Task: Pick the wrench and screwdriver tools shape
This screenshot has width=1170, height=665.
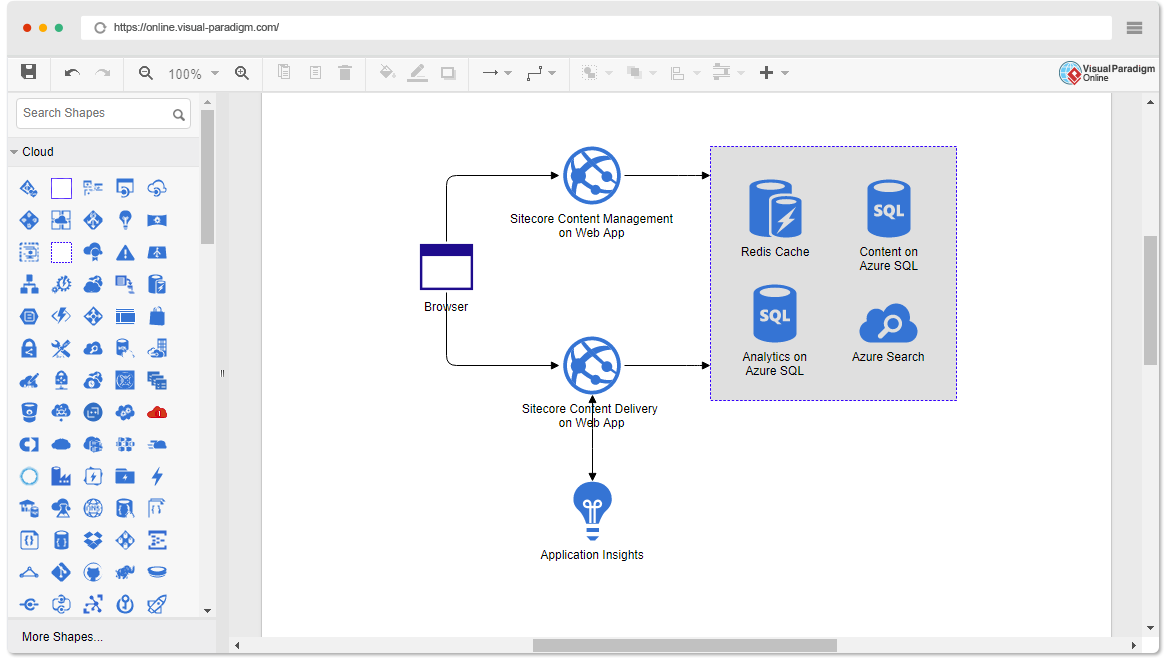Action: click(x=61, y=349)
